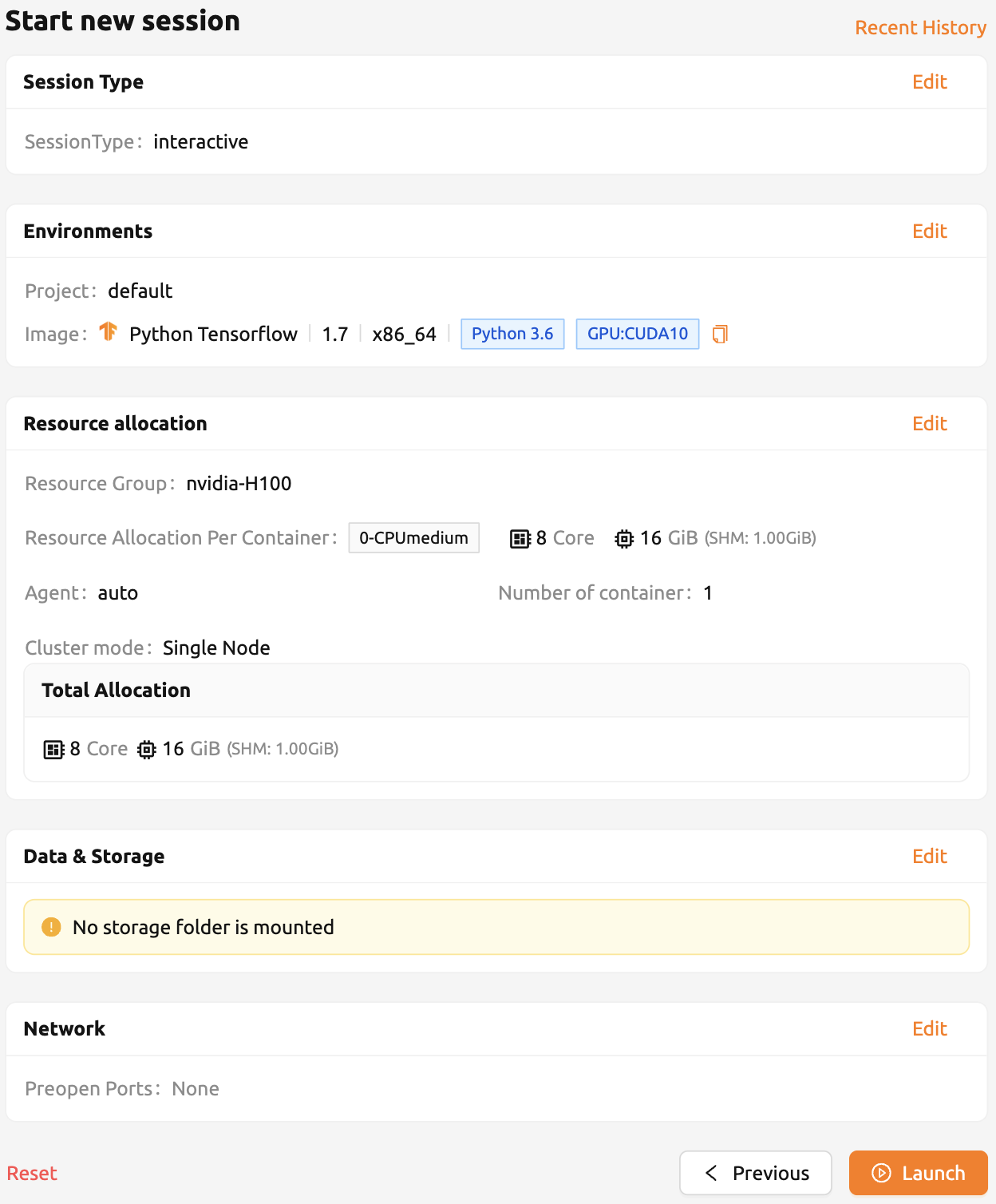This screenshot has height=1204, width=996.
Task: Open Recent History
Action: [x=921, y=28]
